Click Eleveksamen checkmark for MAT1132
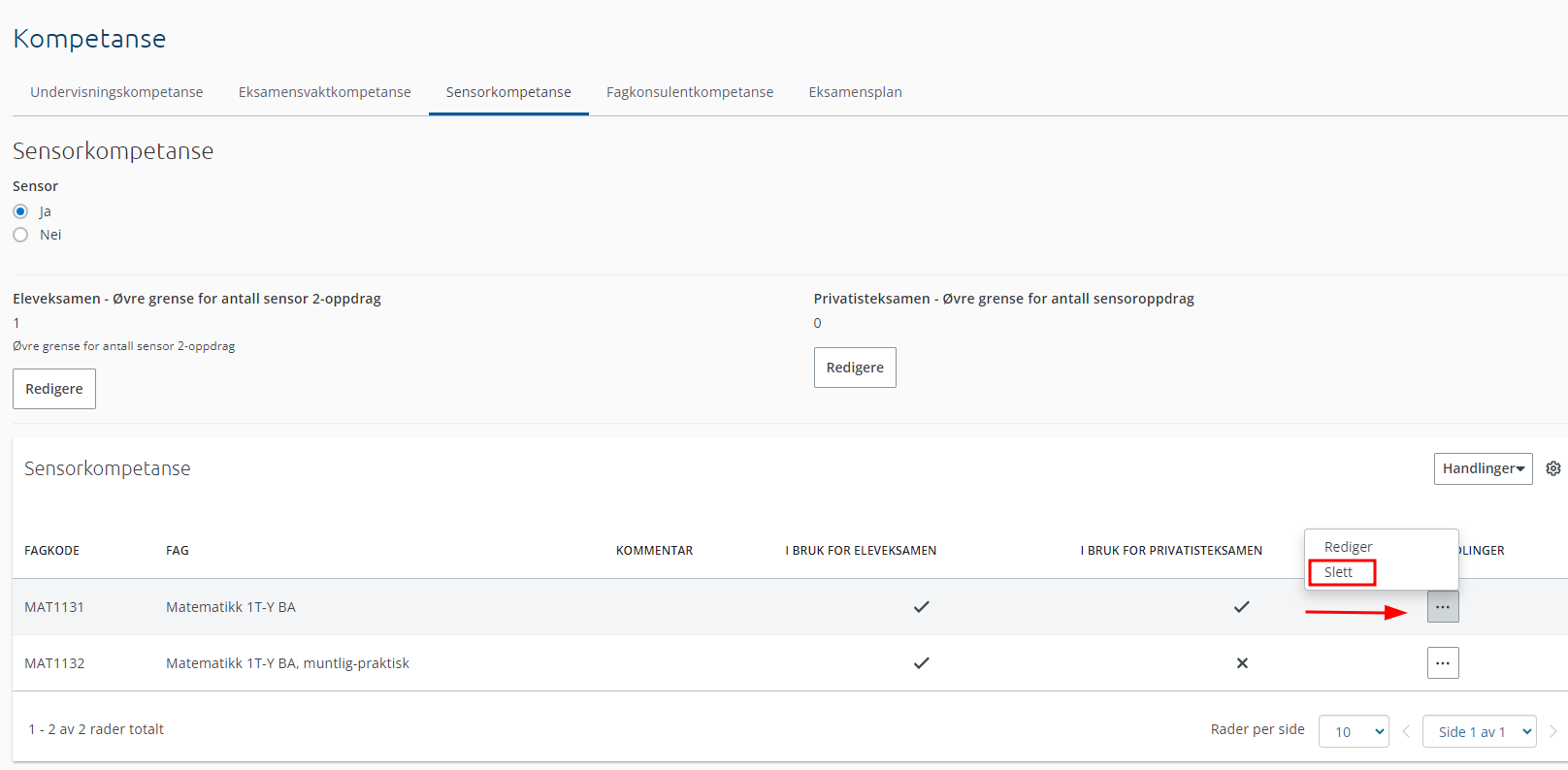The height and width of the screenshot is (770, 1568). pos(922,663)
